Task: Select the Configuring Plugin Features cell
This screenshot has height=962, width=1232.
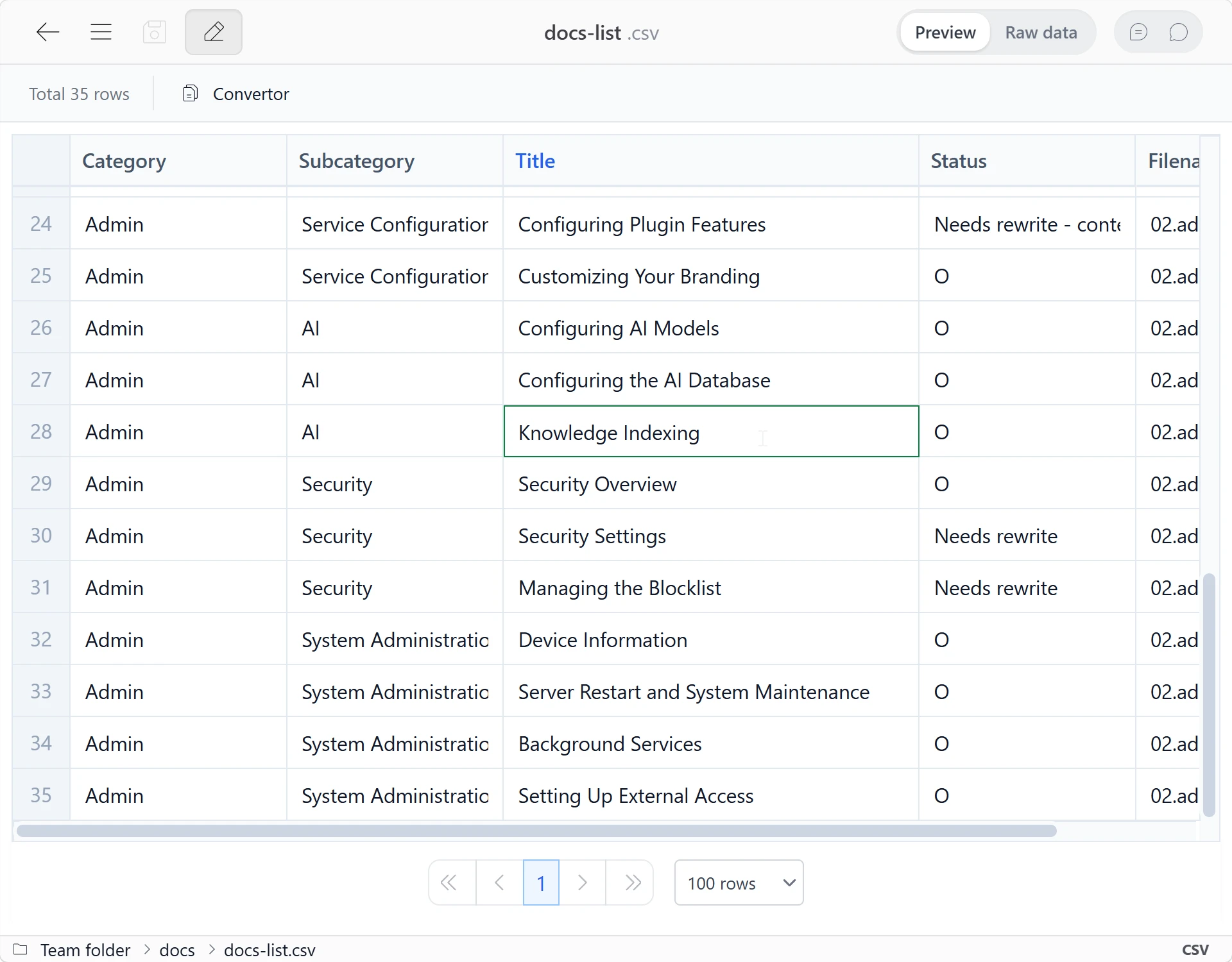Action: tap(711, 224)
